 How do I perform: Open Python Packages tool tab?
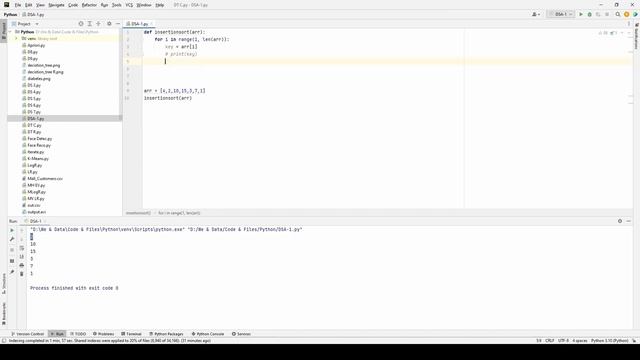tap(166, 334)
